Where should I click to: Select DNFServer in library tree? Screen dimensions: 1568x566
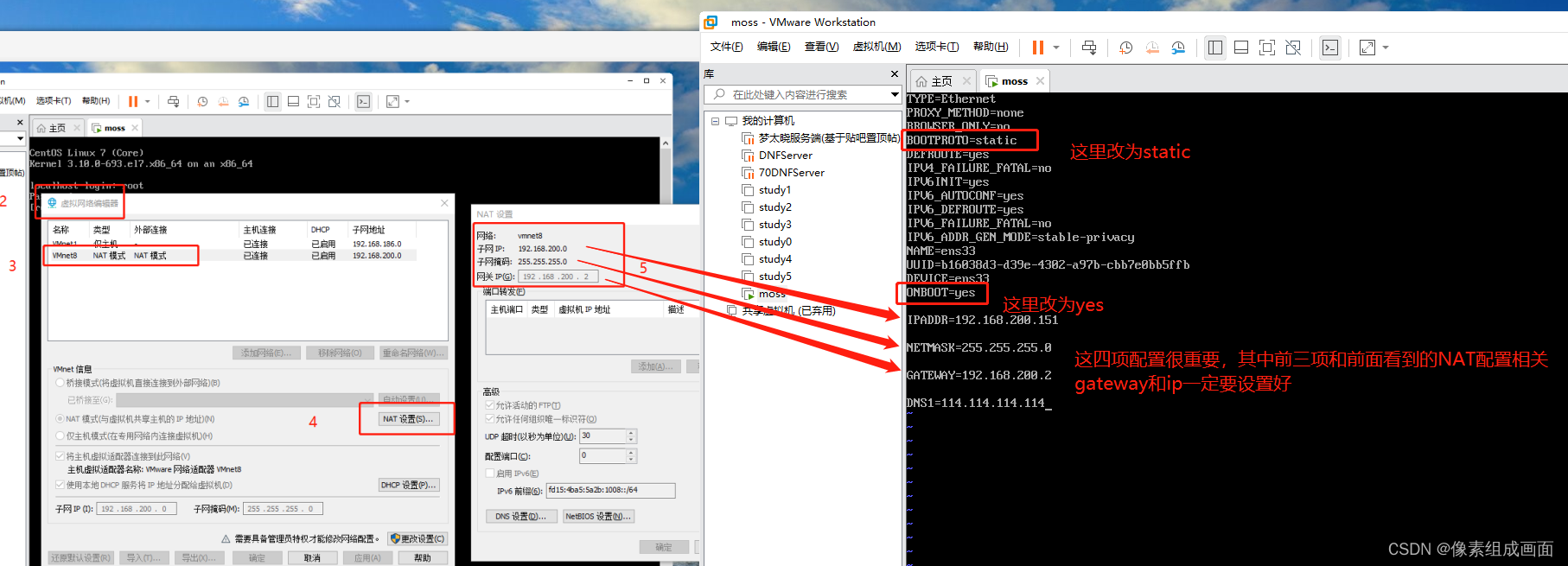coord(786,156)
